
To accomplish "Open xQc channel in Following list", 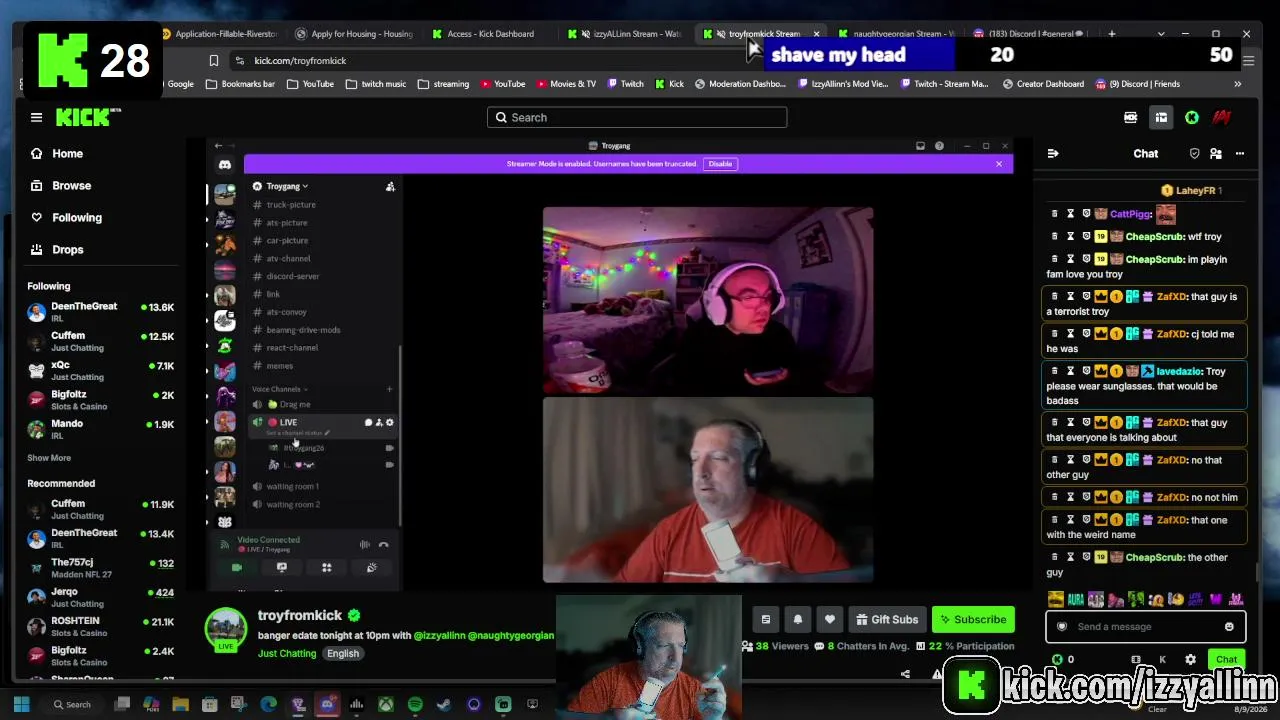I will [100, 371].
